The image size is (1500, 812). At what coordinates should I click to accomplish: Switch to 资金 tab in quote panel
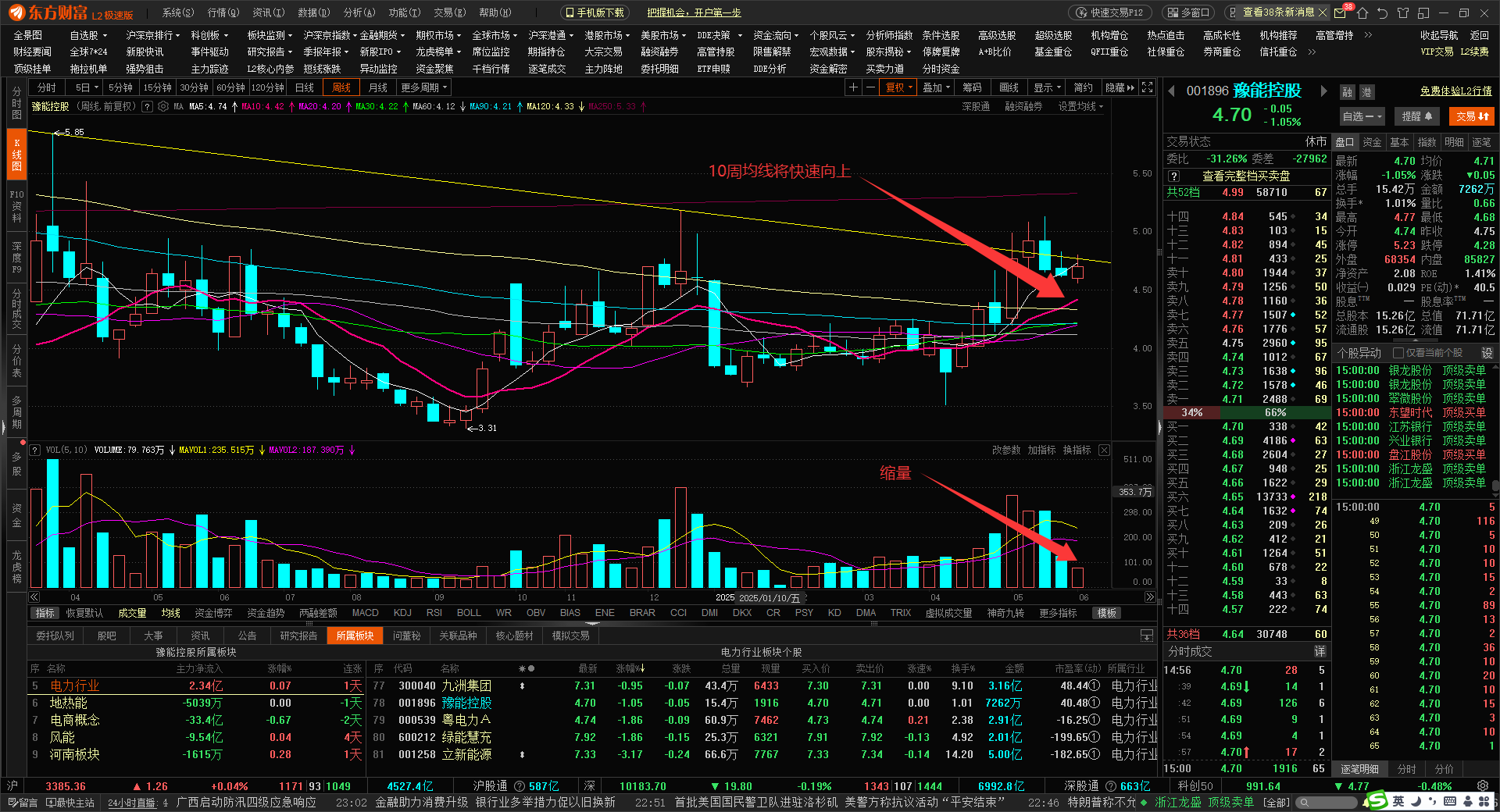[x=1372, y=142]
